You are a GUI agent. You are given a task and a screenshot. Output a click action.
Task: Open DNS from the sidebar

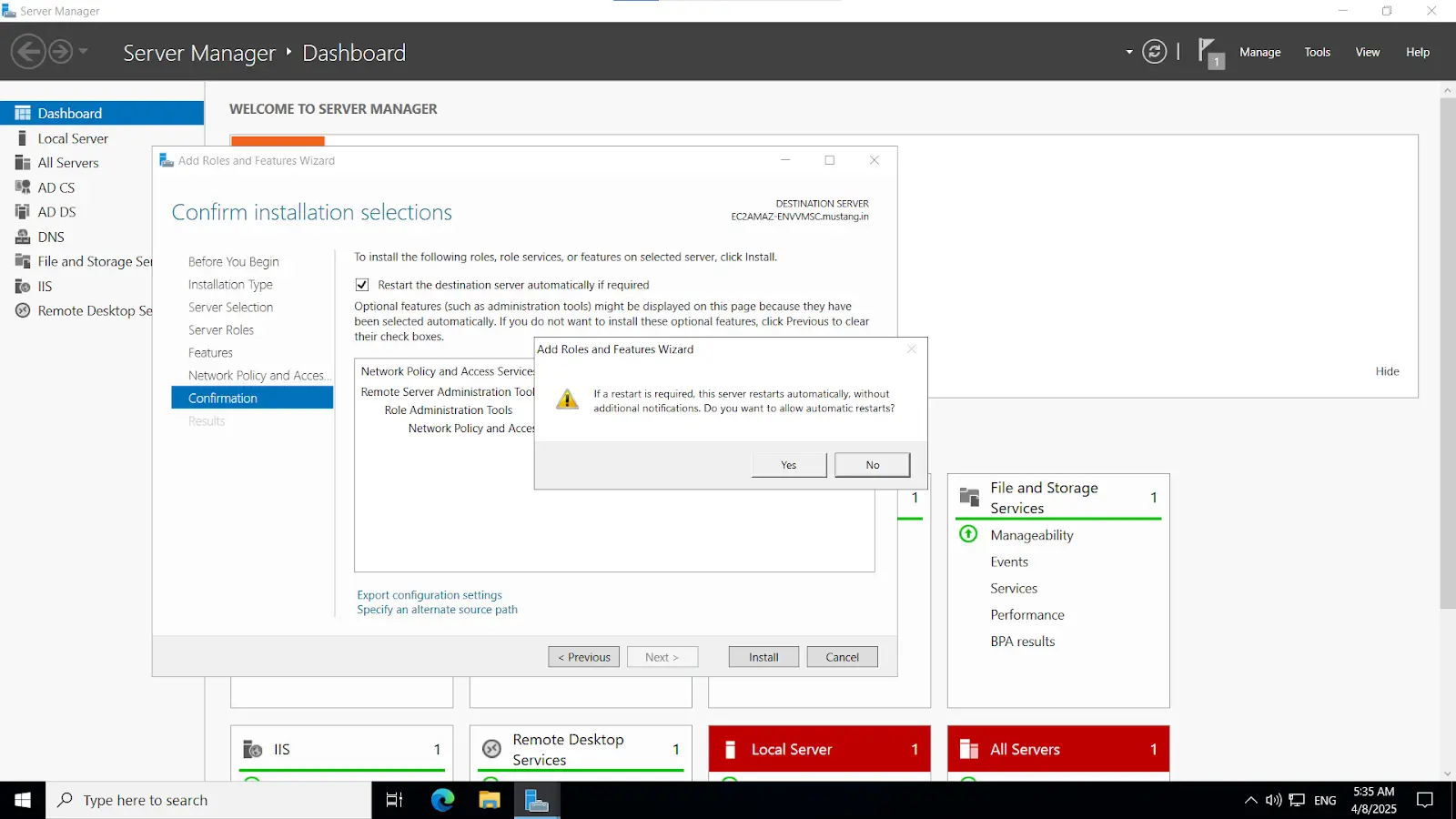pyautogui.click(x=50, y=237)
